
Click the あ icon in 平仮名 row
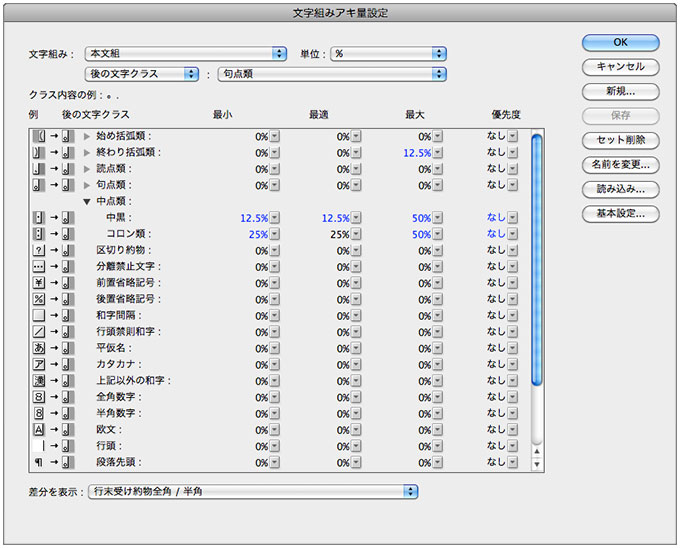pos(39,348)
